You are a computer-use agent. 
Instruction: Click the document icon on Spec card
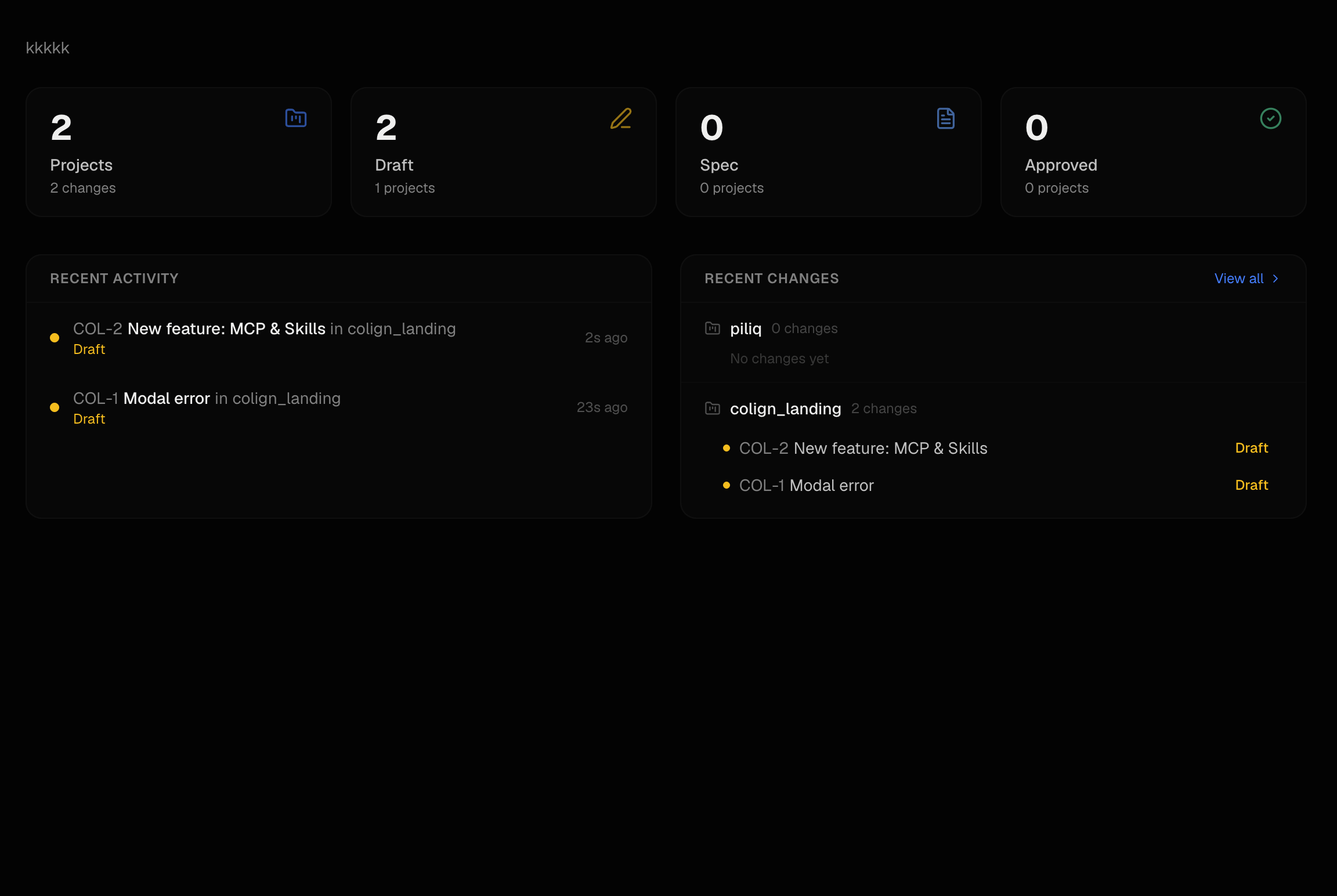(x=946, y=118)
